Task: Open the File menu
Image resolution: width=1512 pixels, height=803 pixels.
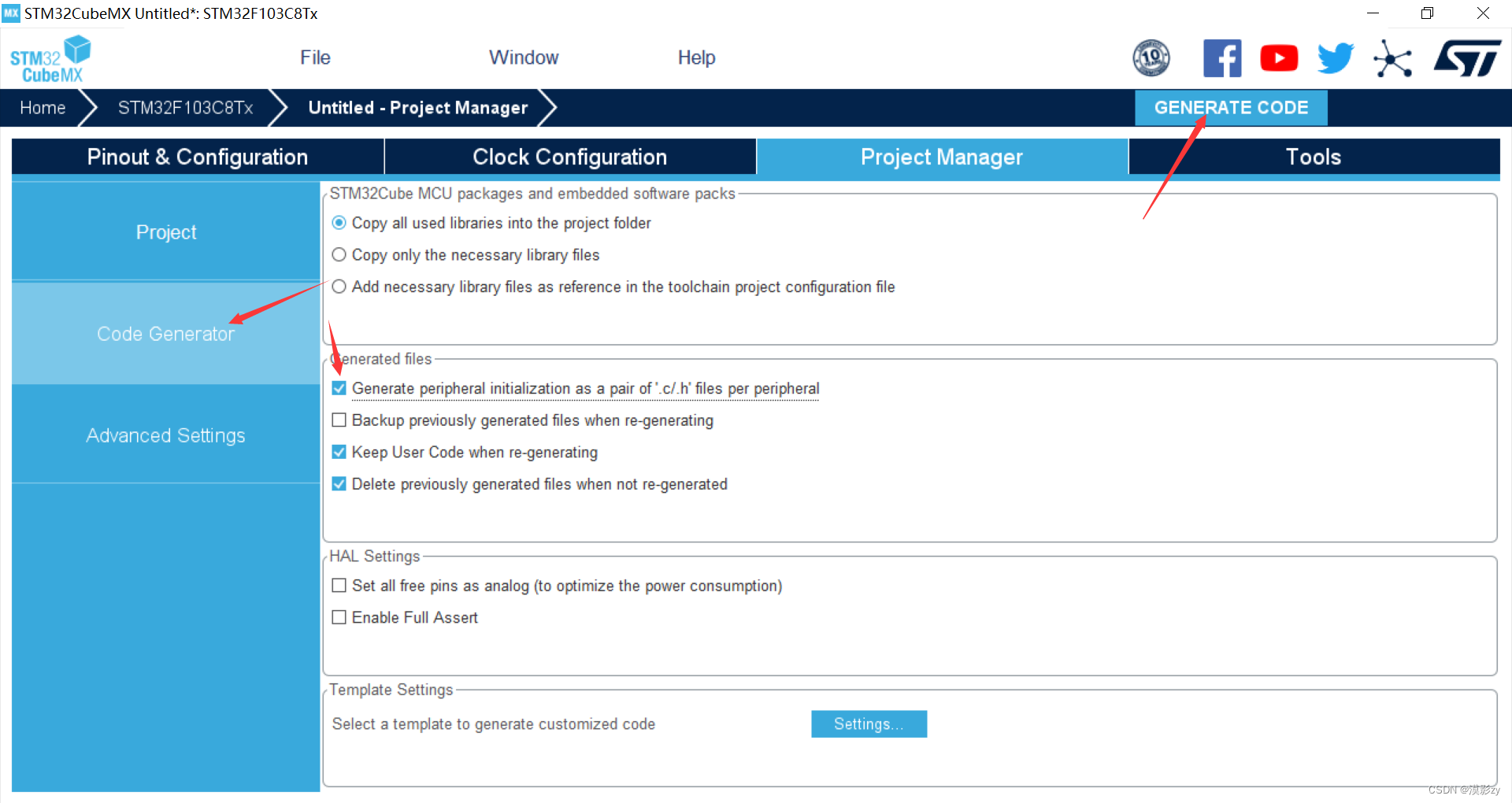Action: tap(315, 57)
